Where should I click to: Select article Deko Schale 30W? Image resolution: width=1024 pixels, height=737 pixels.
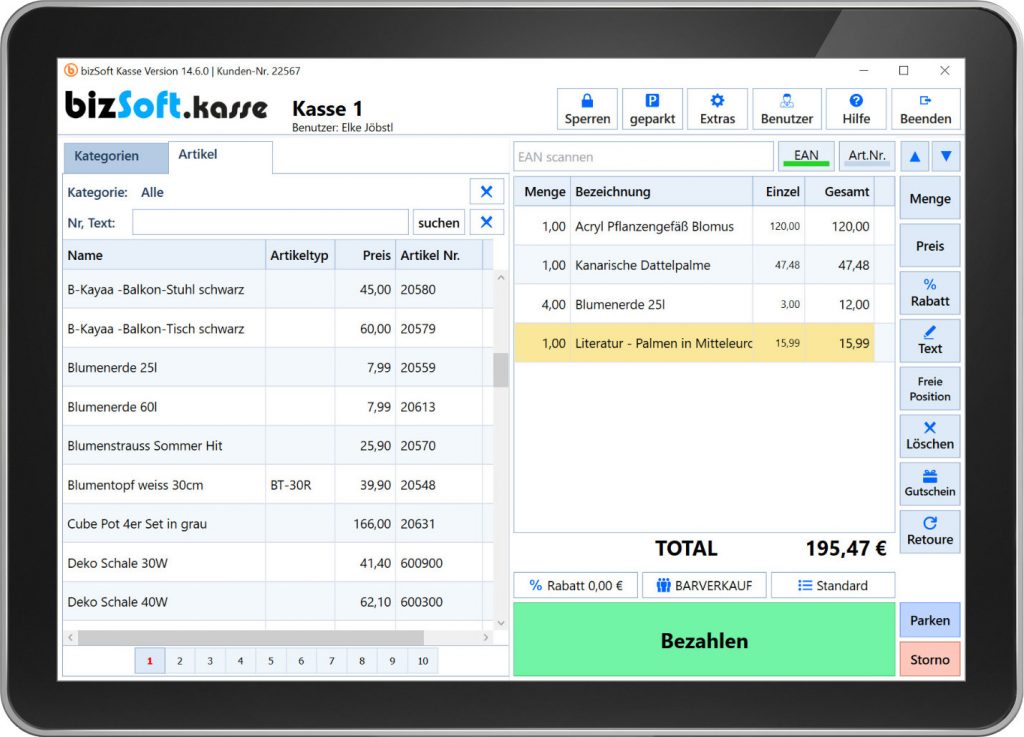tap(278, 563)
